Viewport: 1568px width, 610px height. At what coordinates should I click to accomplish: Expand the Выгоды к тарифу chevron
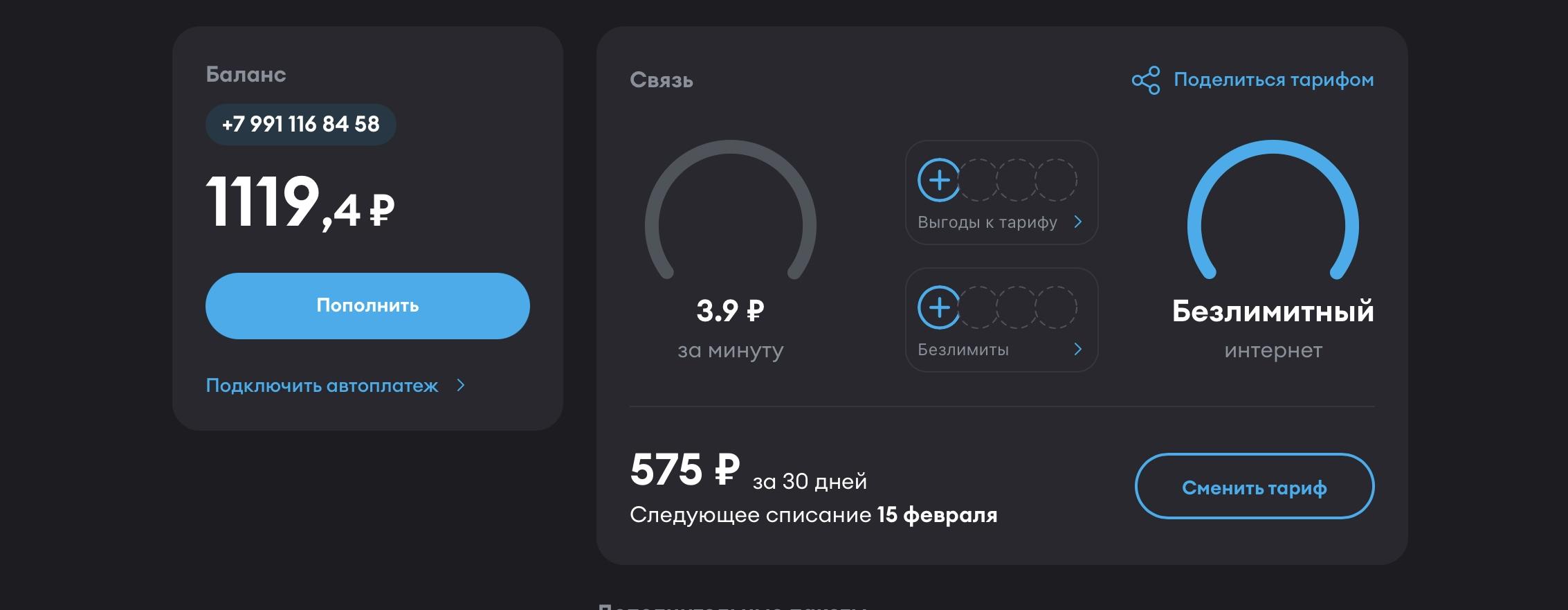[x=1077, y=222]
